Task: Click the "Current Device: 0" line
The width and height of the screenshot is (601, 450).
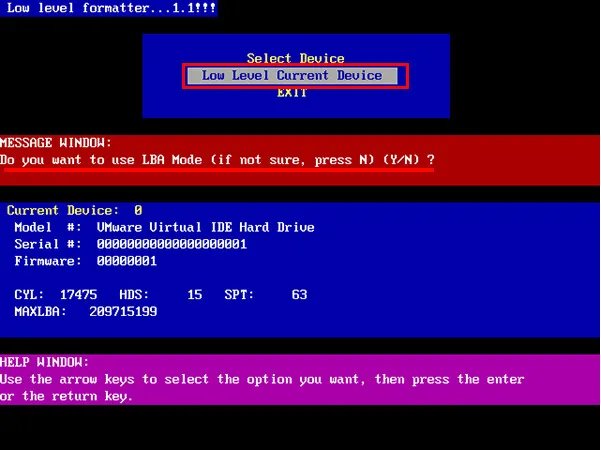Action: pos(74,210)
